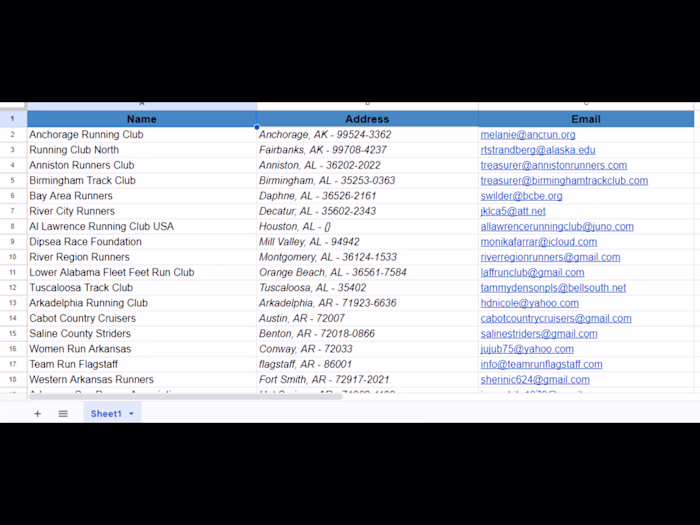Open the info@teamrunflagstaff.com link
The image size is (700, 525).
[x=542, y=364]
